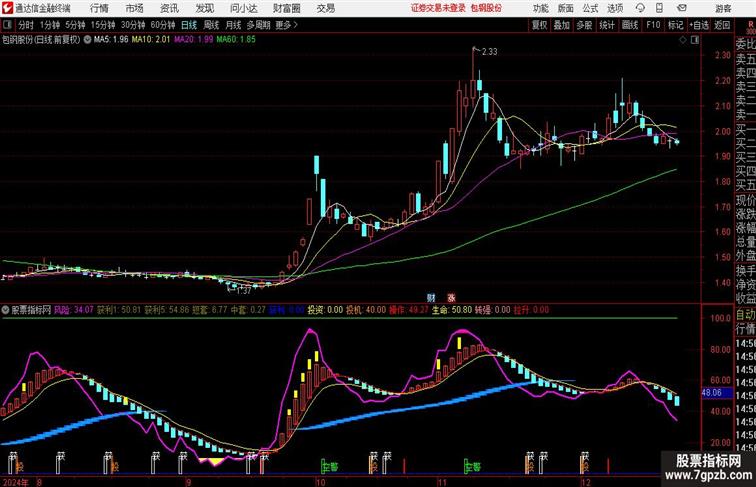Click the headset customer service icon

coord(640,8)
